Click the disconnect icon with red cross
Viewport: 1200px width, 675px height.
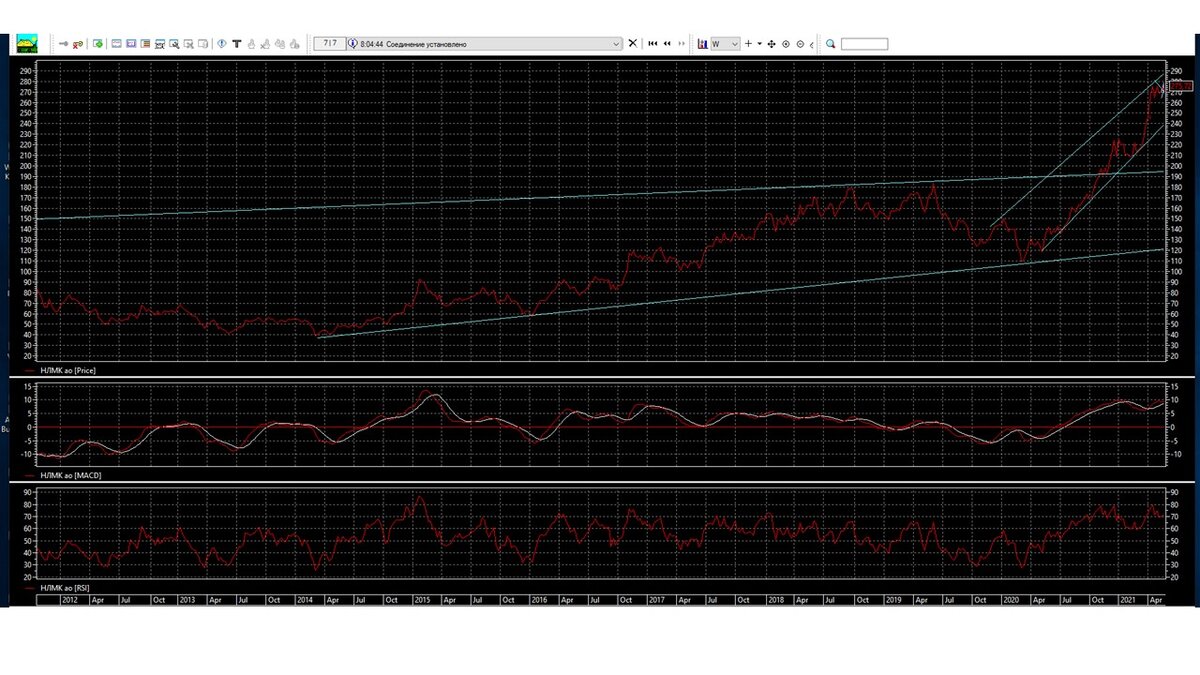pyautogui.click(x=77, y=44)
